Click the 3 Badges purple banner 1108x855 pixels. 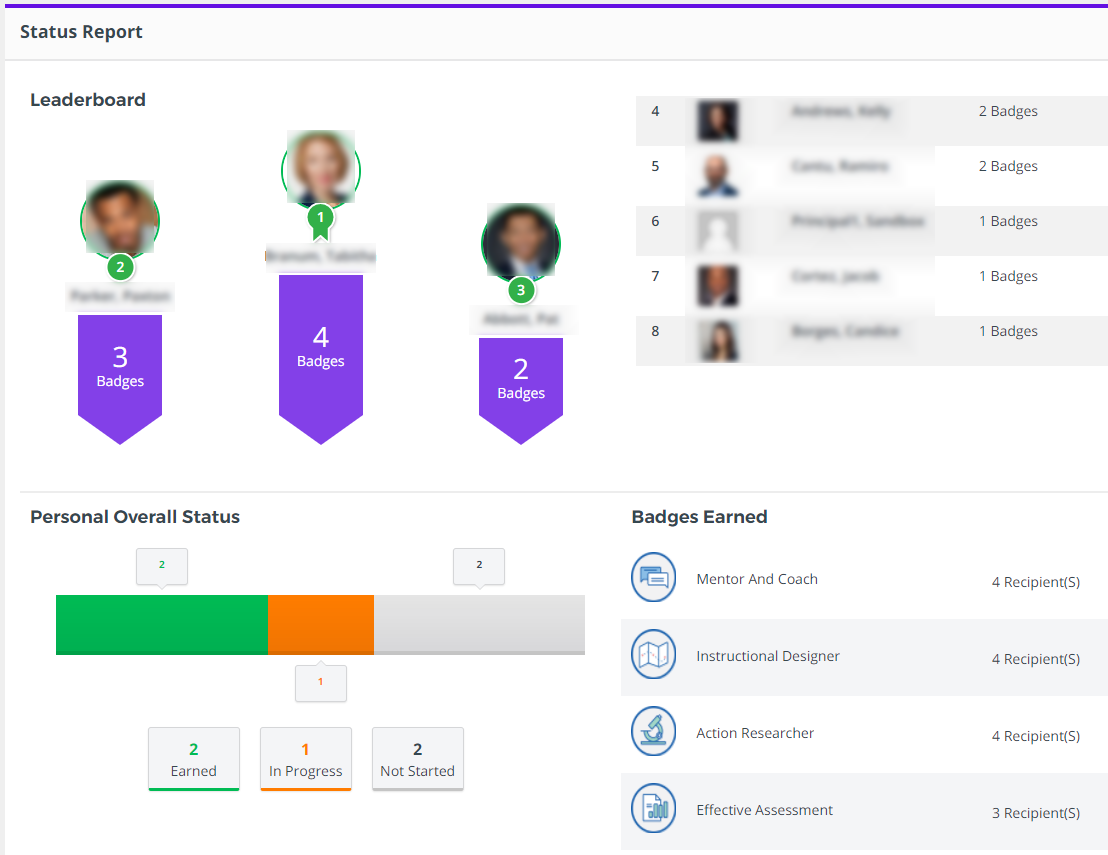click(120, 370)
